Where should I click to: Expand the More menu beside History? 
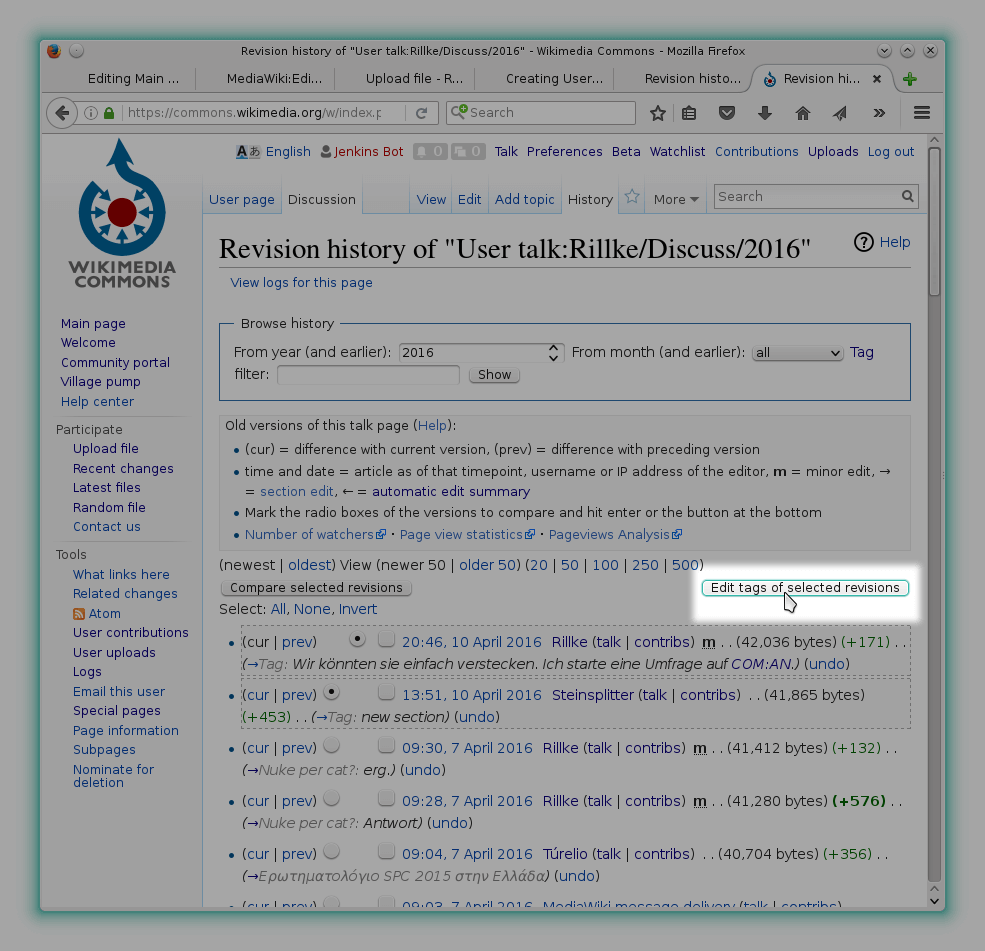click(675, 199)
